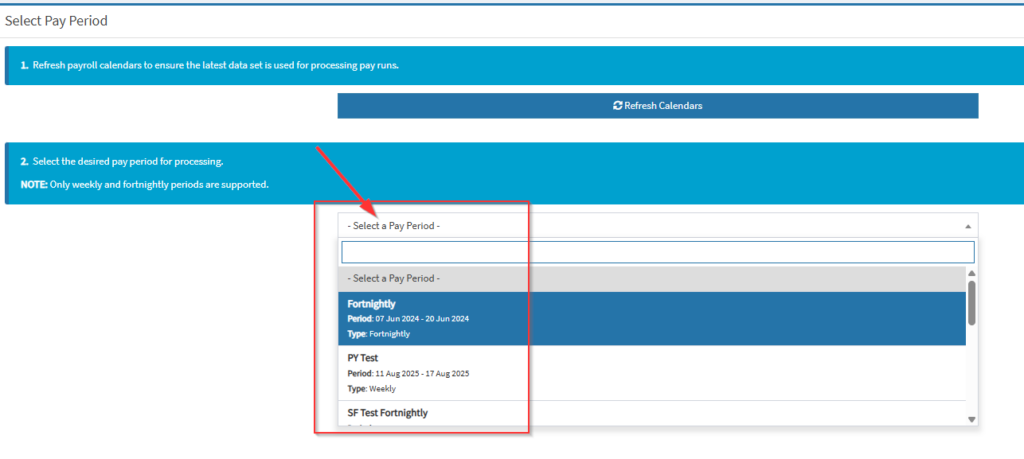Click the NOTE about weekly and fortnightly periods

click(145, 184)
